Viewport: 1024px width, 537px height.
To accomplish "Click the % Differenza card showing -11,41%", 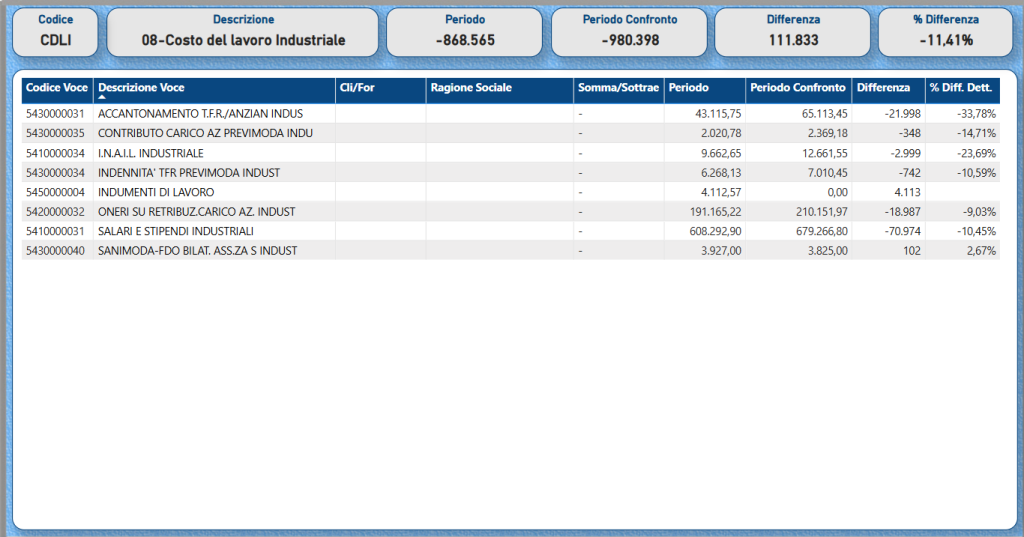I will (x=945, y=32).
